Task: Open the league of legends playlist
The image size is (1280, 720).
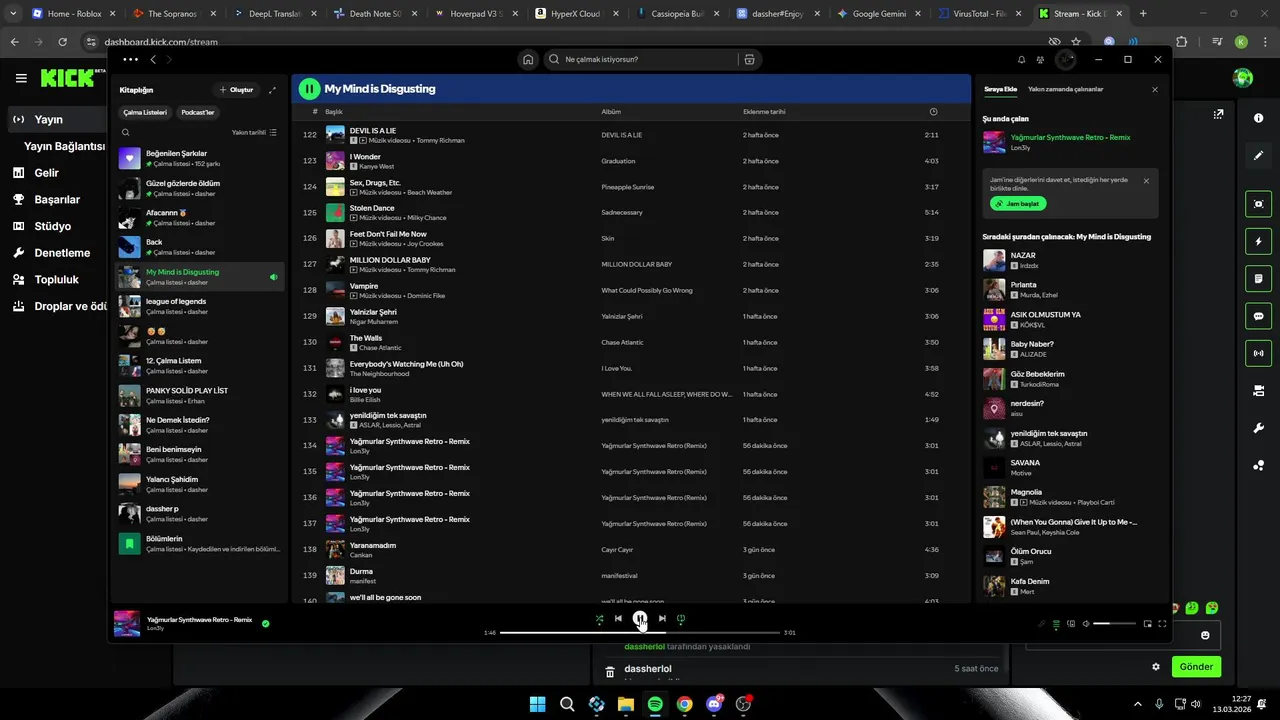Action: tap(200, 306)
